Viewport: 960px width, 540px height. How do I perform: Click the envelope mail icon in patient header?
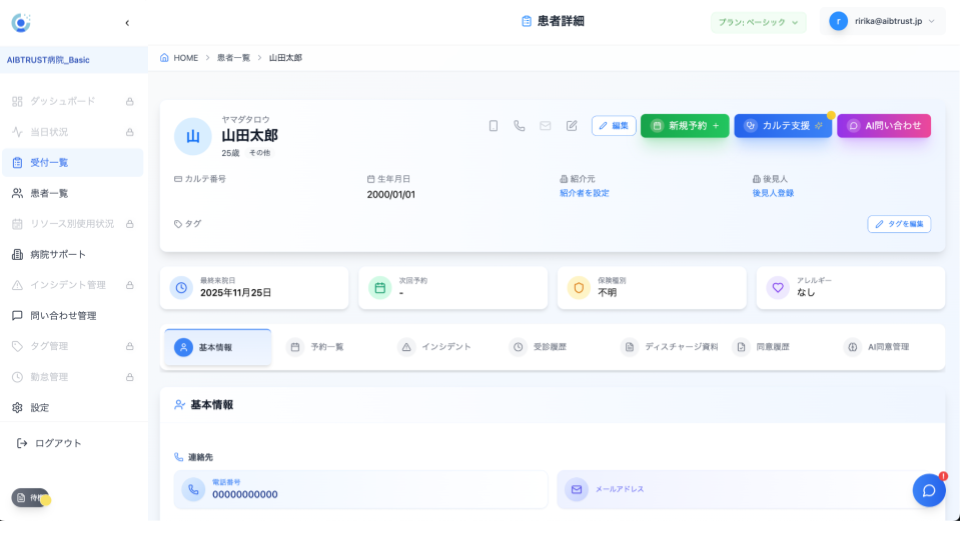(546, 126)
